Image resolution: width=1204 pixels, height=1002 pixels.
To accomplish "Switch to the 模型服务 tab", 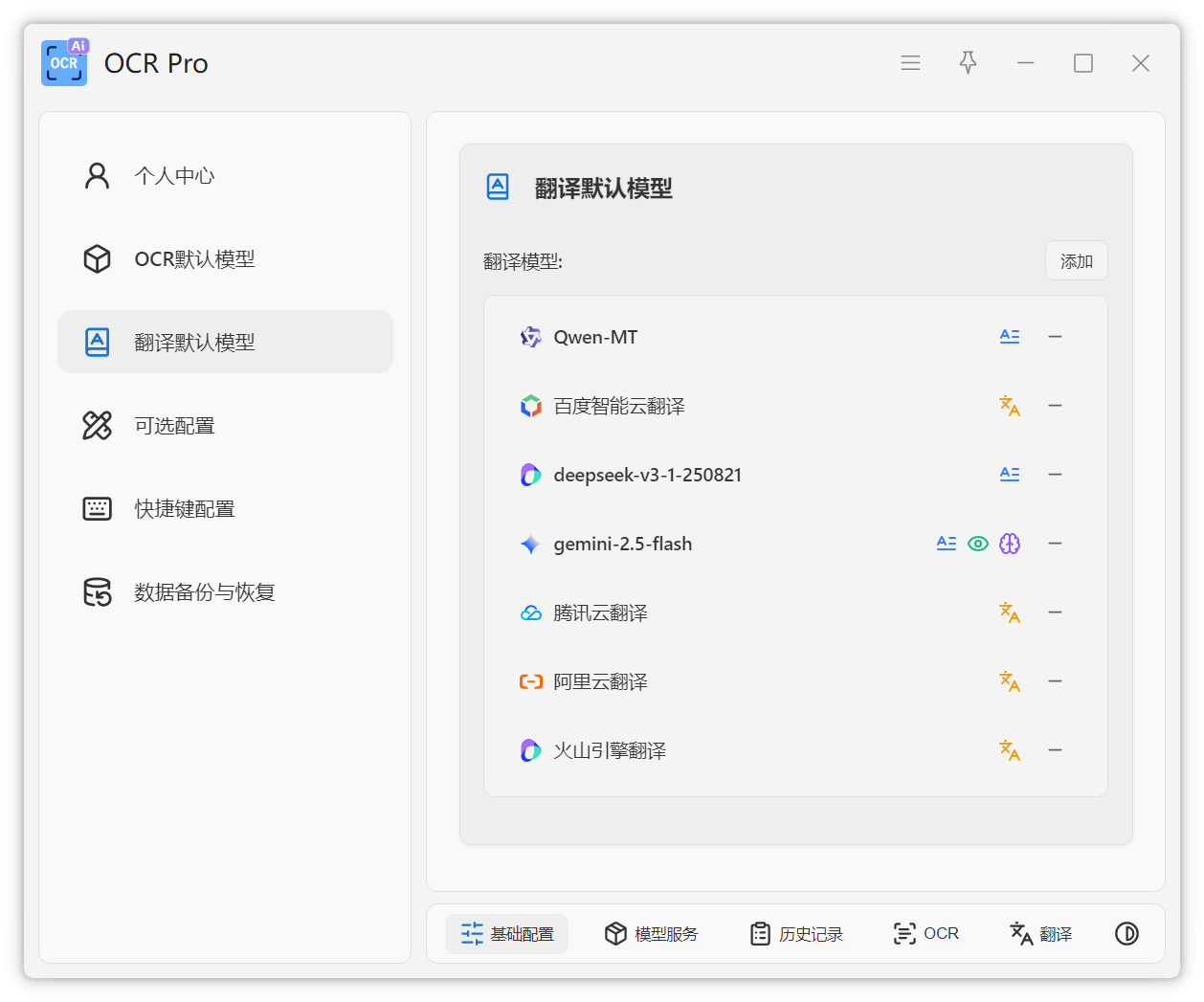I will pos(652,934).
